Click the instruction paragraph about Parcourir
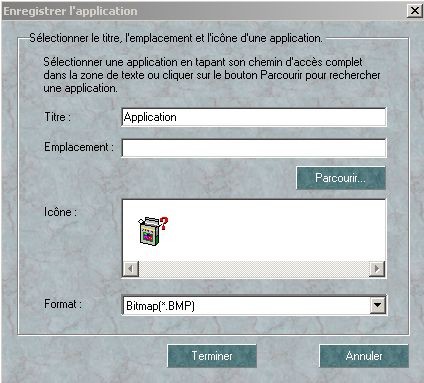The height and width of the screenshot is (383, 424). click(212, 75)
